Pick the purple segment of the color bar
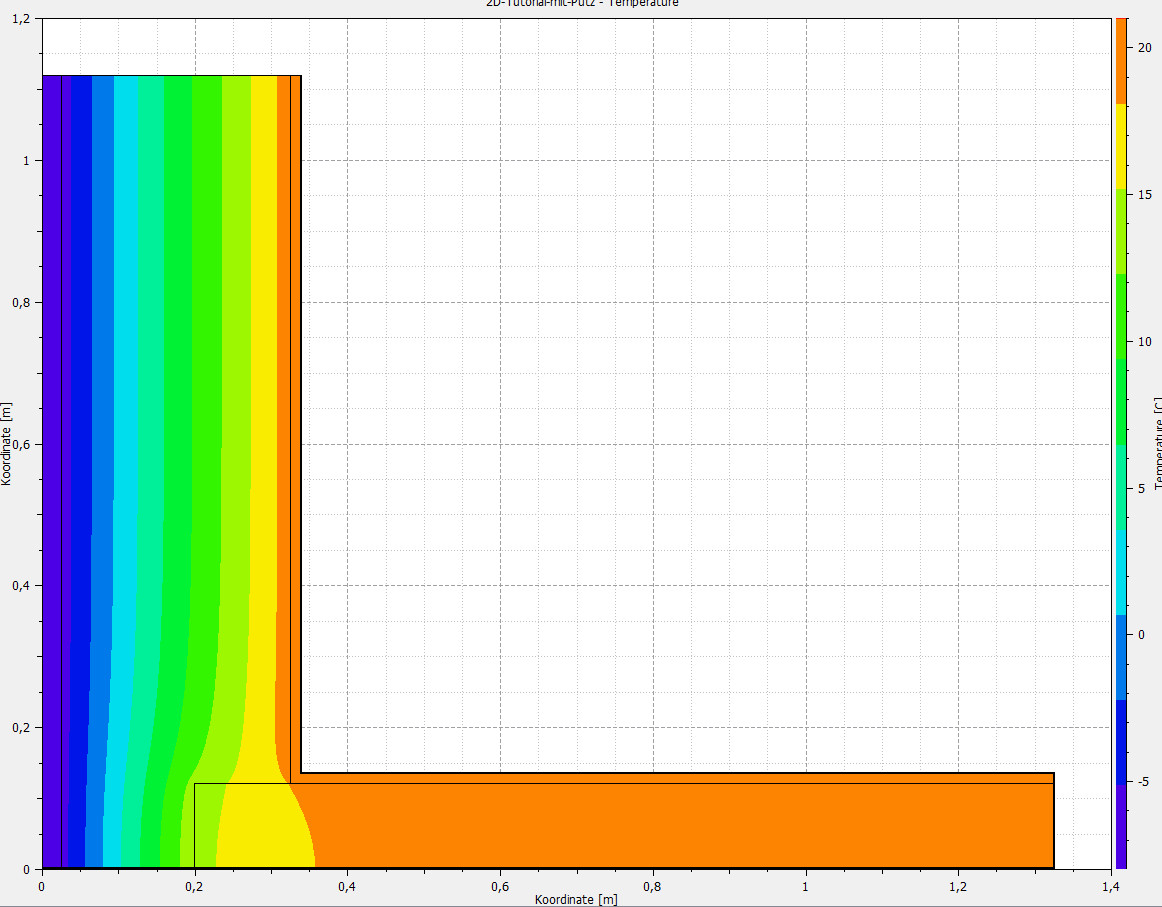The width and height of the screenshot is (1162, 907). (1121, 826)
